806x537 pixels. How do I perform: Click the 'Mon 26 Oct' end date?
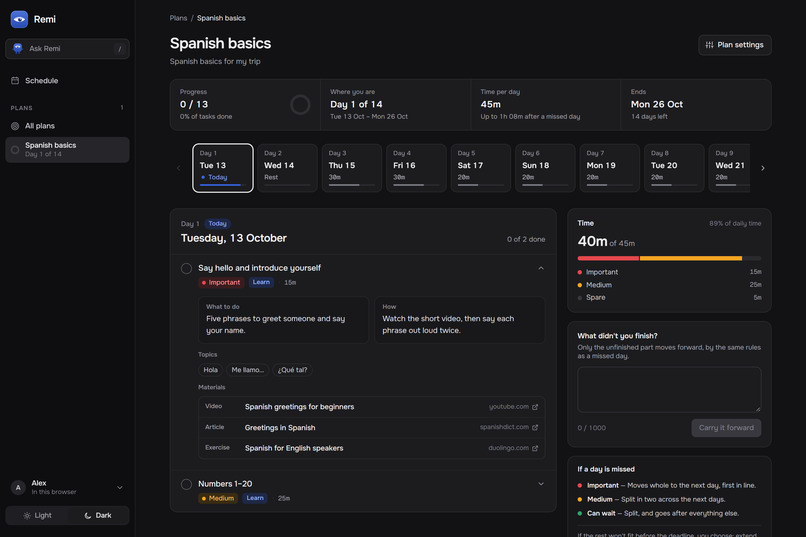[x=657, y=104]
